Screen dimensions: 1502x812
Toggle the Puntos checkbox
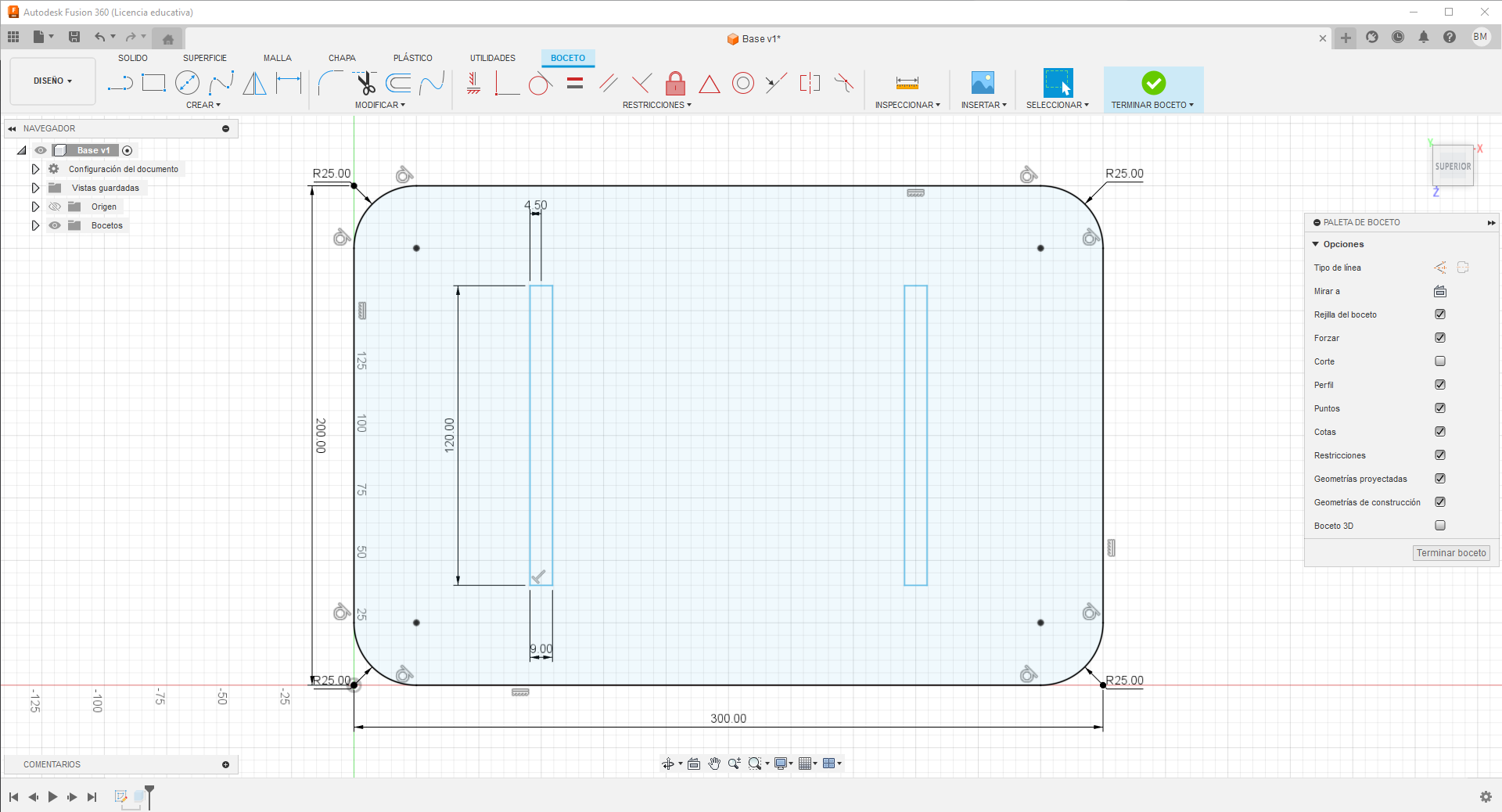1440,408
